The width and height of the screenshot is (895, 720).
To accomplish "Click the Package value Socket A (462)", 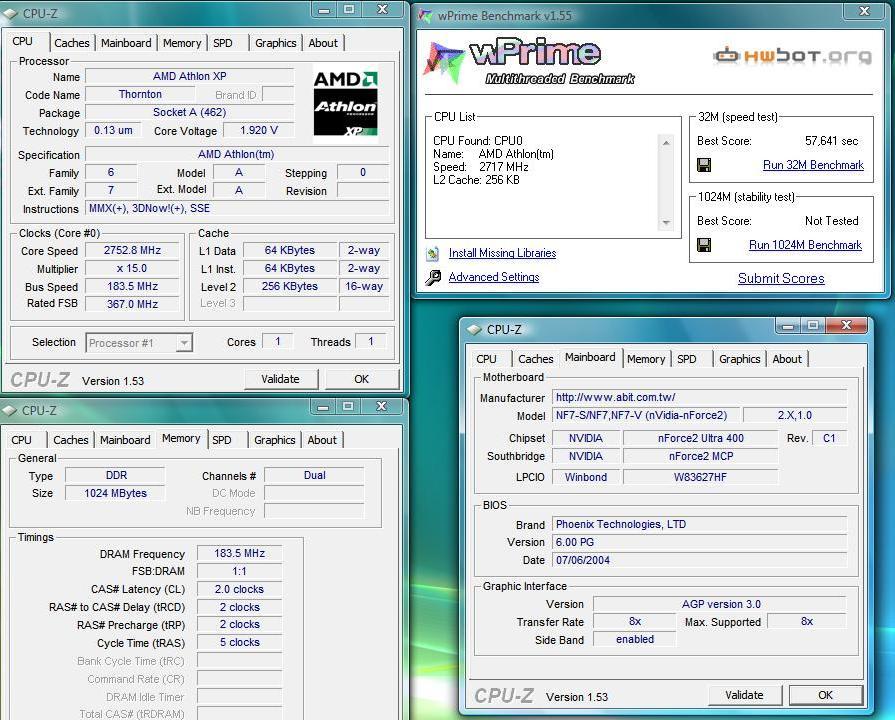I will 190,112.
